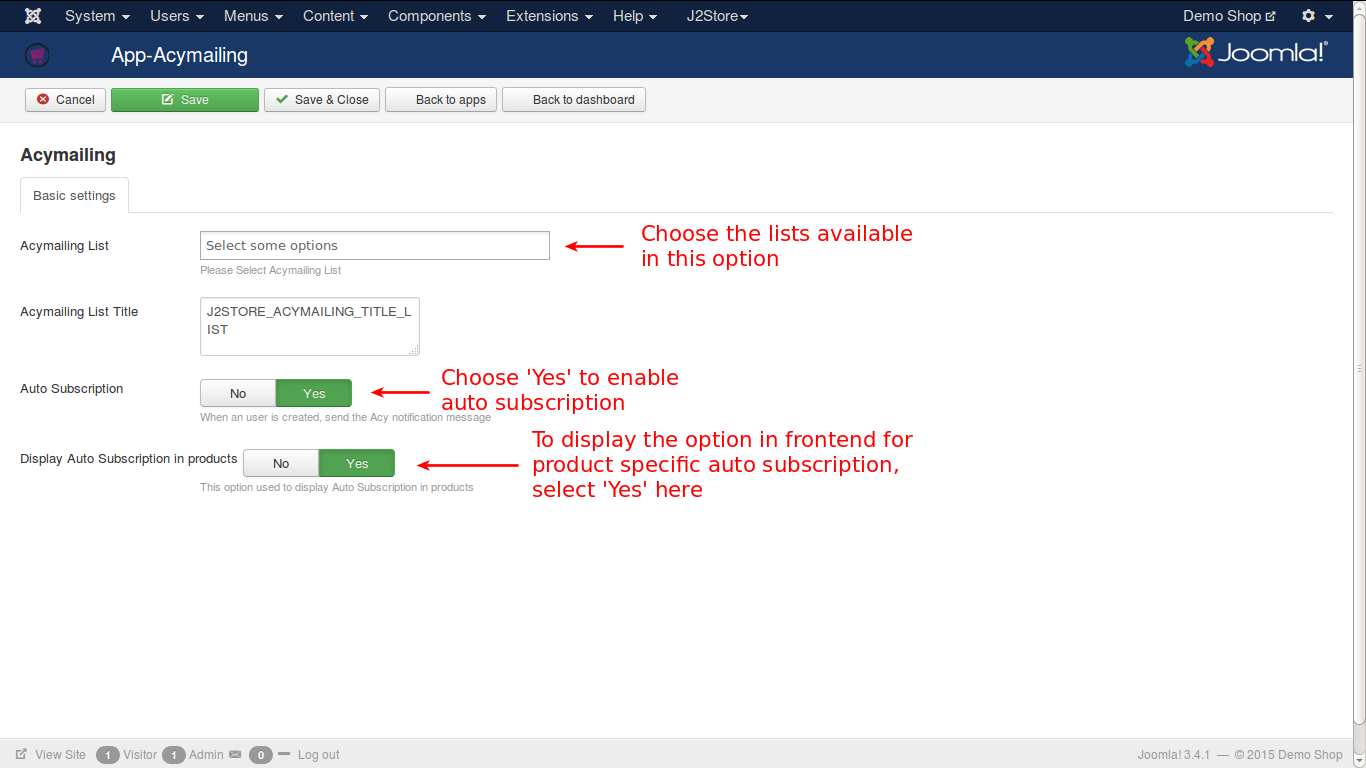Image resolution: width=1366 pixels, height=768 pixels.
Task: Click the View Site external link icon
Action: [x=21, y=755]
